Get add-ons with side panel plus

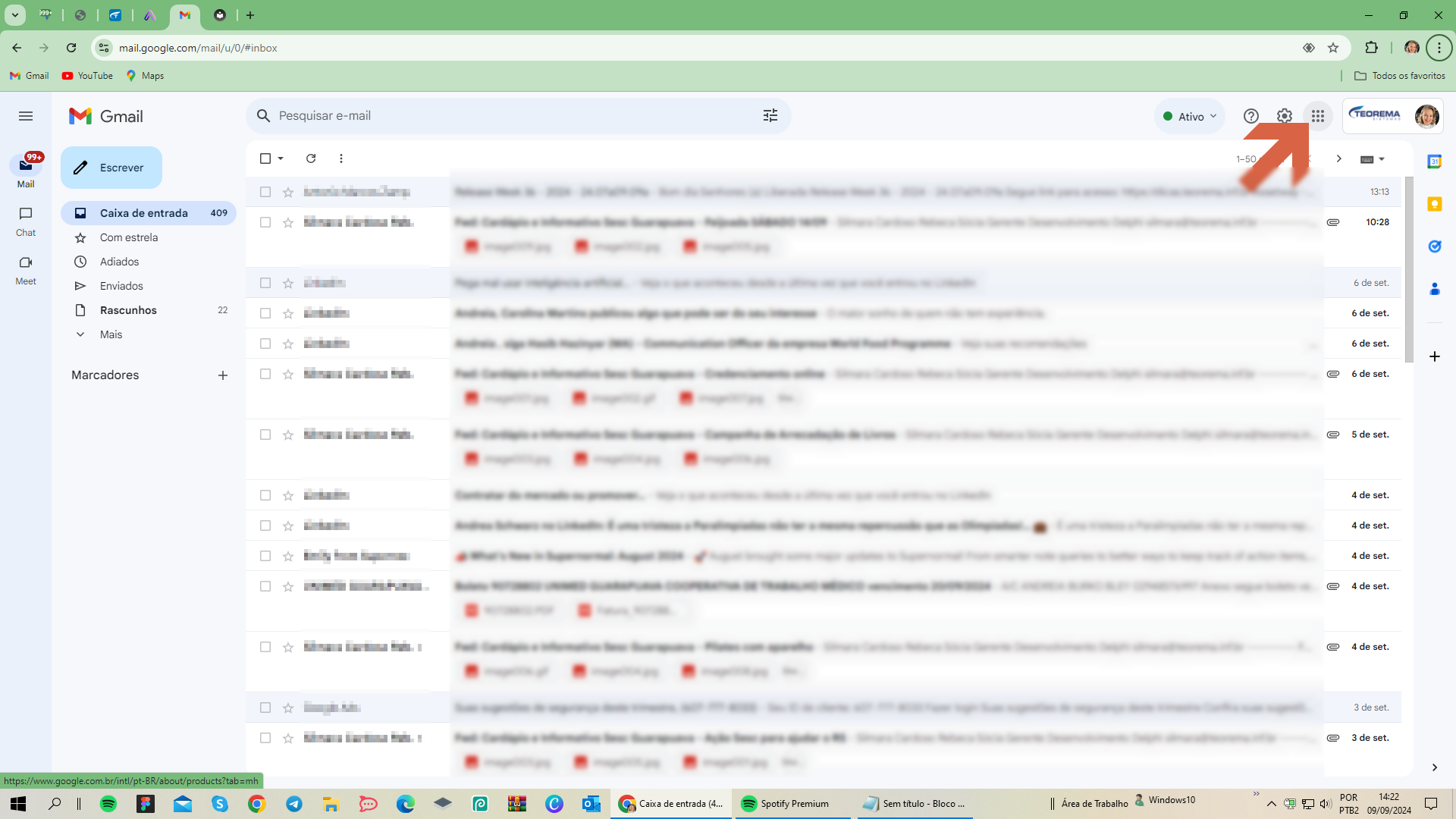(x=1435, y=356)
